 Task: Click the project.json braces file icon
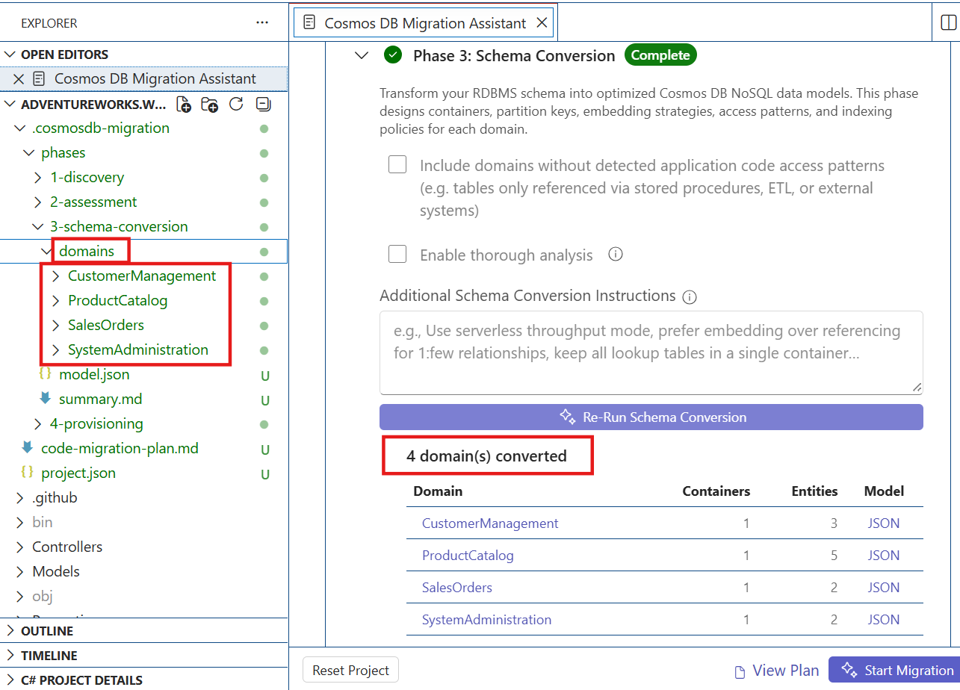pyautogui.click(x=27, y=471)
